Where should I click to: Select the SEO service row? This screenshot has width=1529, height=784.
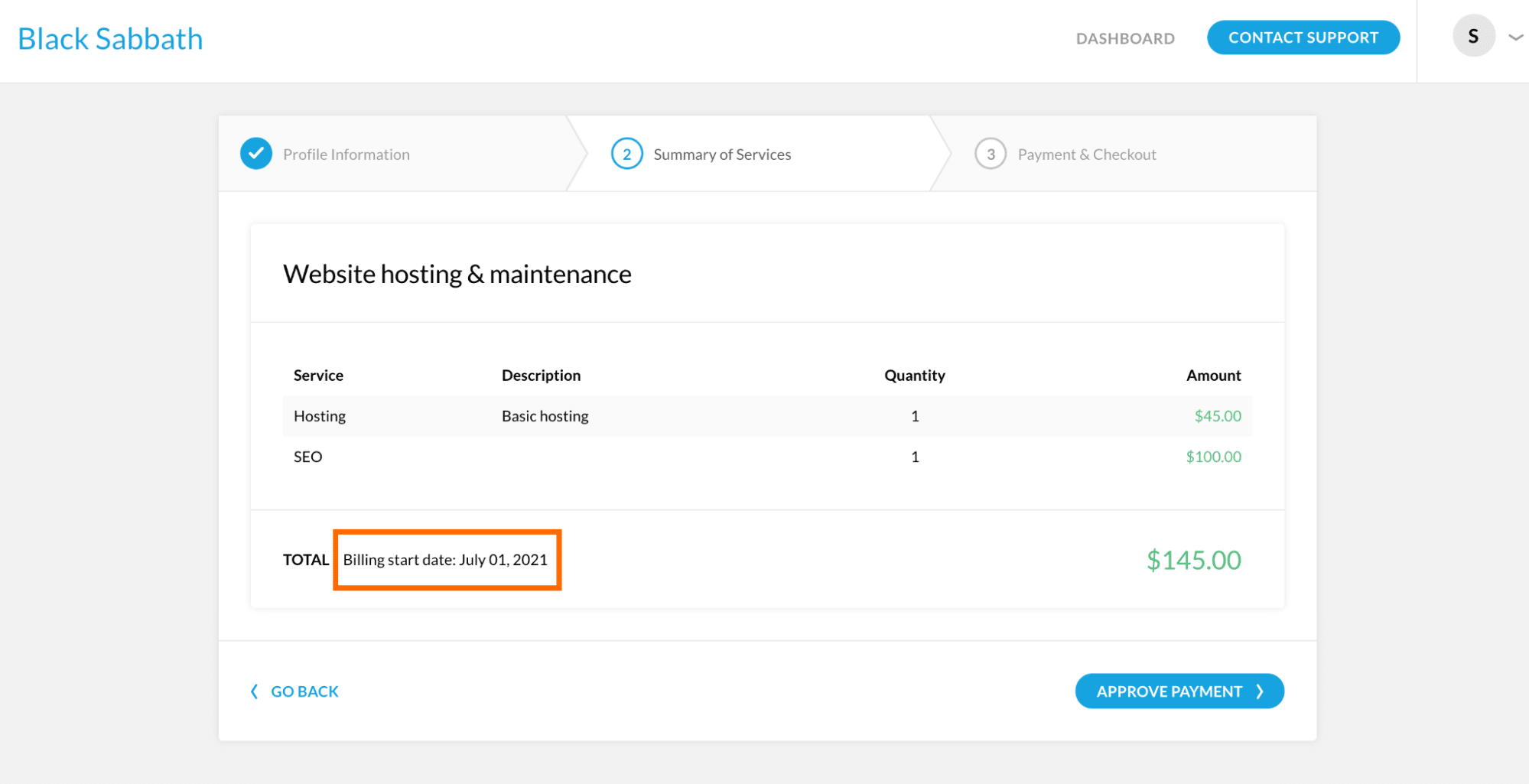point(766,457)
